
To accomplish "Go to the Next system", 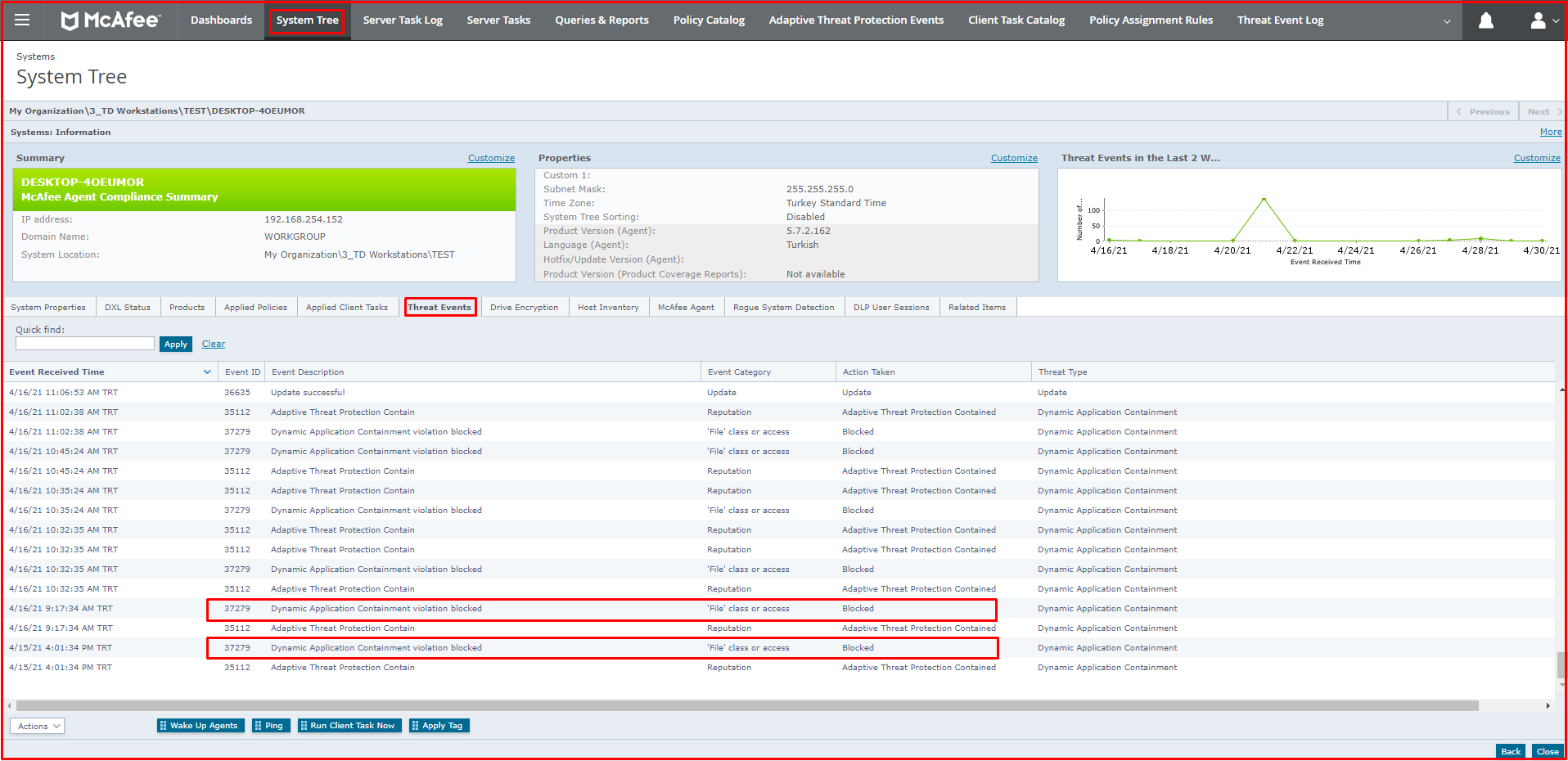I will 1541,111.
